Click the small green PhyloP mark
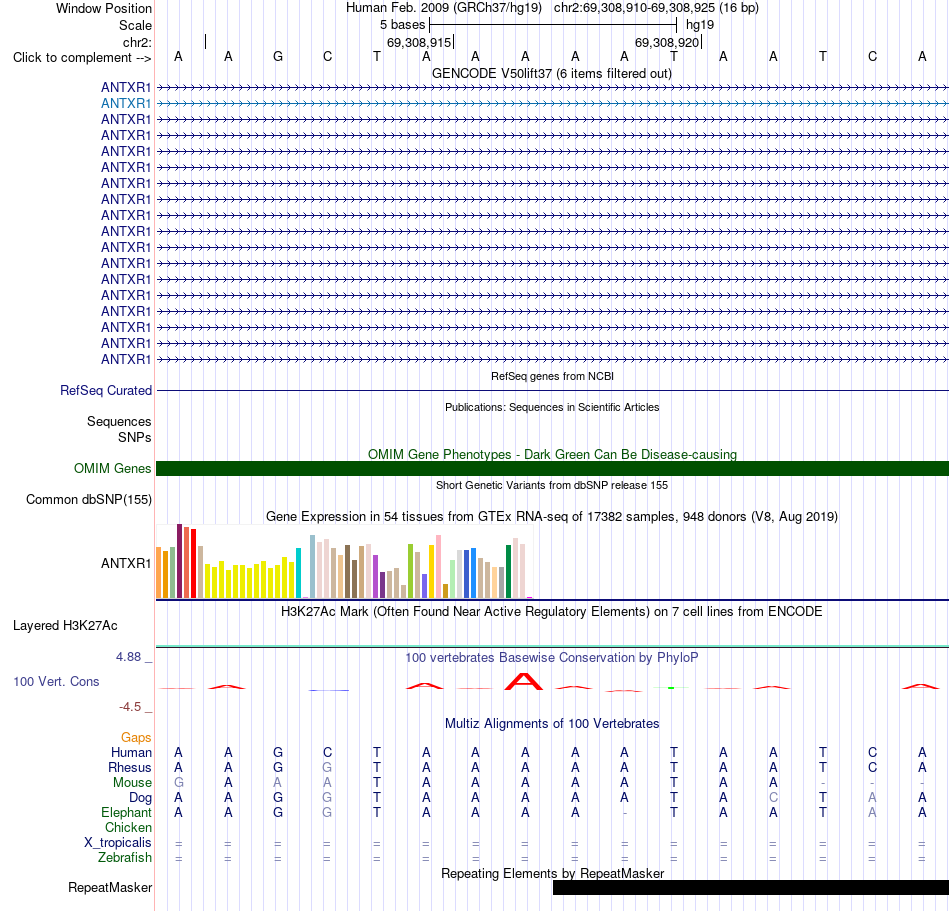Viewport: 950px width, 911px height. (671, 687)
